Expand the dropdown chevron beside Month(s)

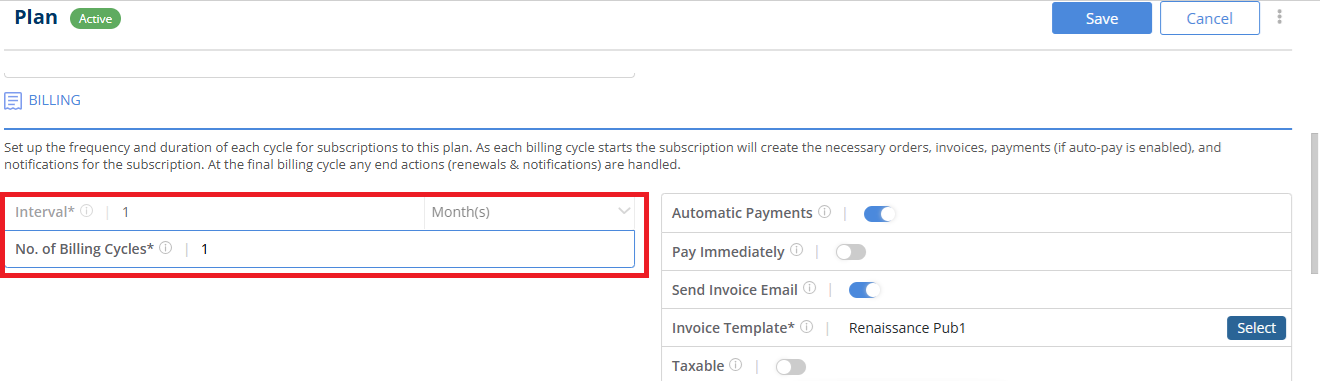click(x=624, y=212)
